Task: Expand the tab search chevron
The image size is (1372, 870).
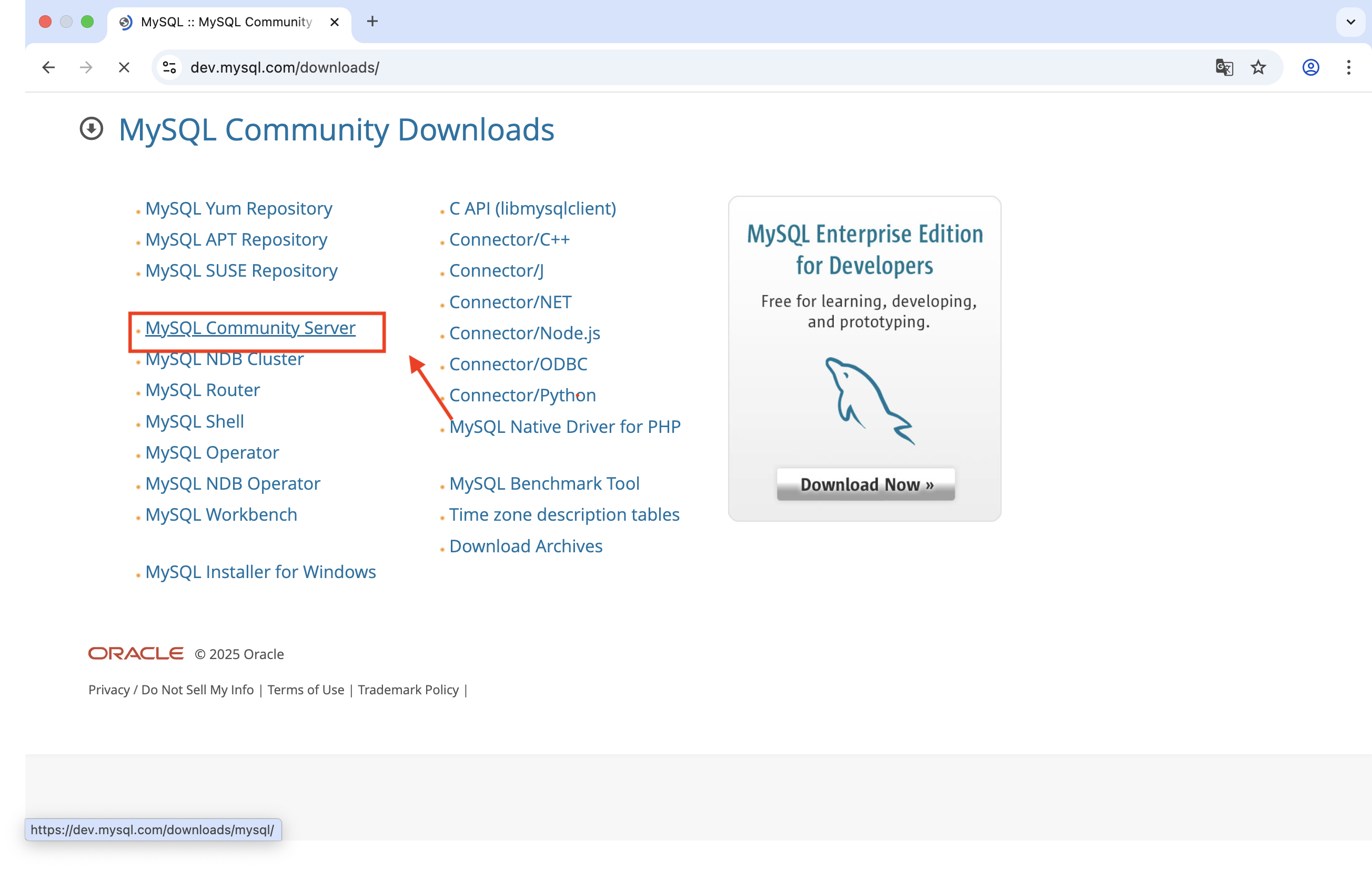Action: click(1350, 22)
